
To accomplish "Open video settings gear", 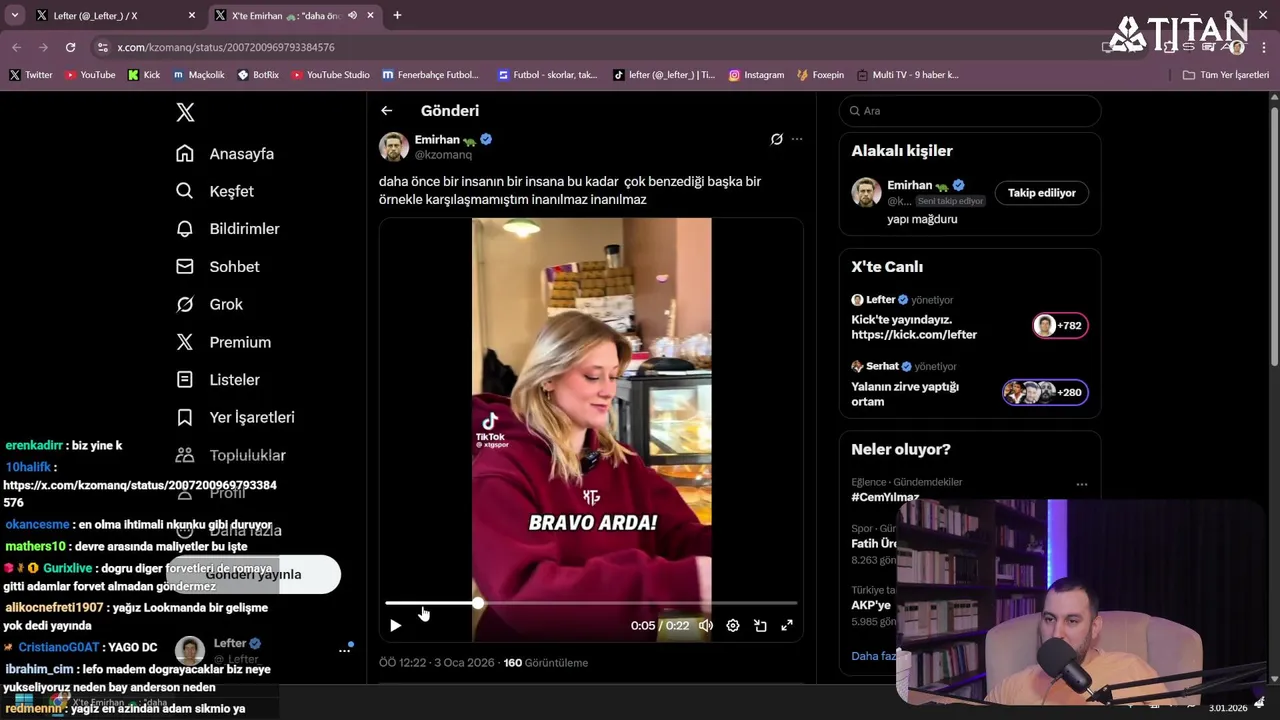I will click(x=733, y=625).
